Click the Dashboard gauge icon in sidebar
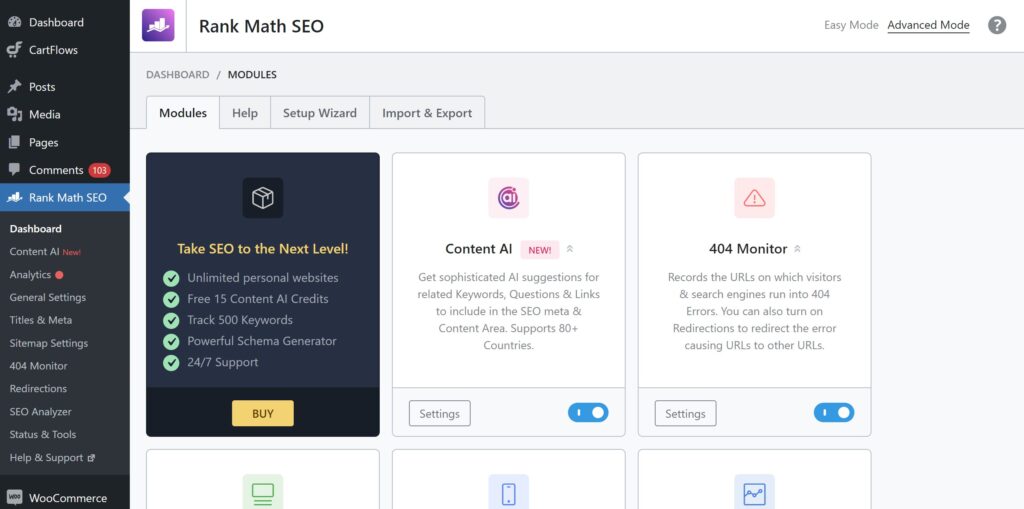The image size is (1024, 509). (14, 22)
